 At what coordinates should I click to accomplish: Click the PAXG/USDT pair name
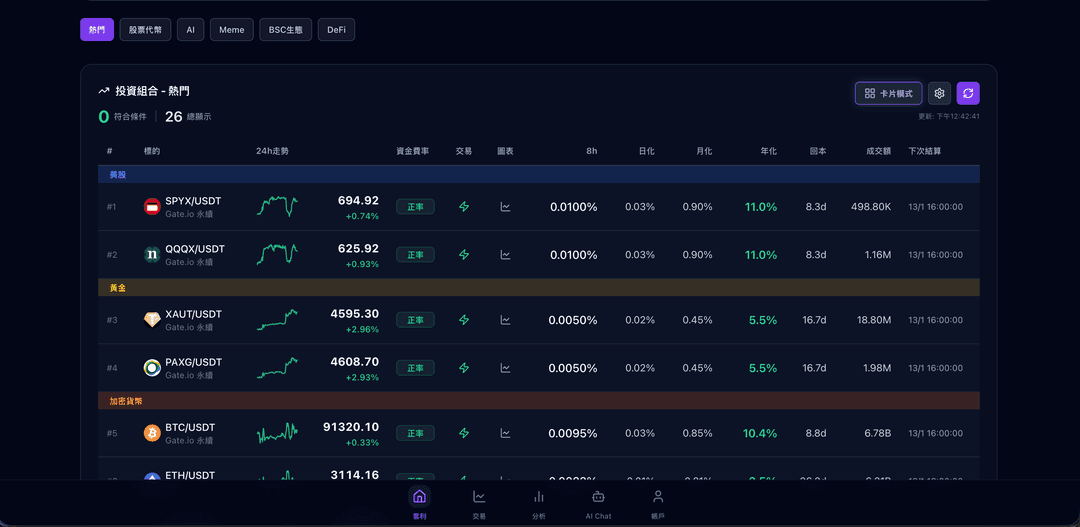coord(193,362)
